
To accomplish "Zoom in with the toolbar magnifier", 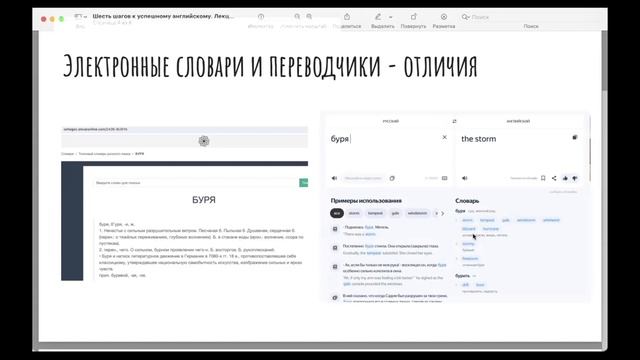I will click(x=309, y=17).
